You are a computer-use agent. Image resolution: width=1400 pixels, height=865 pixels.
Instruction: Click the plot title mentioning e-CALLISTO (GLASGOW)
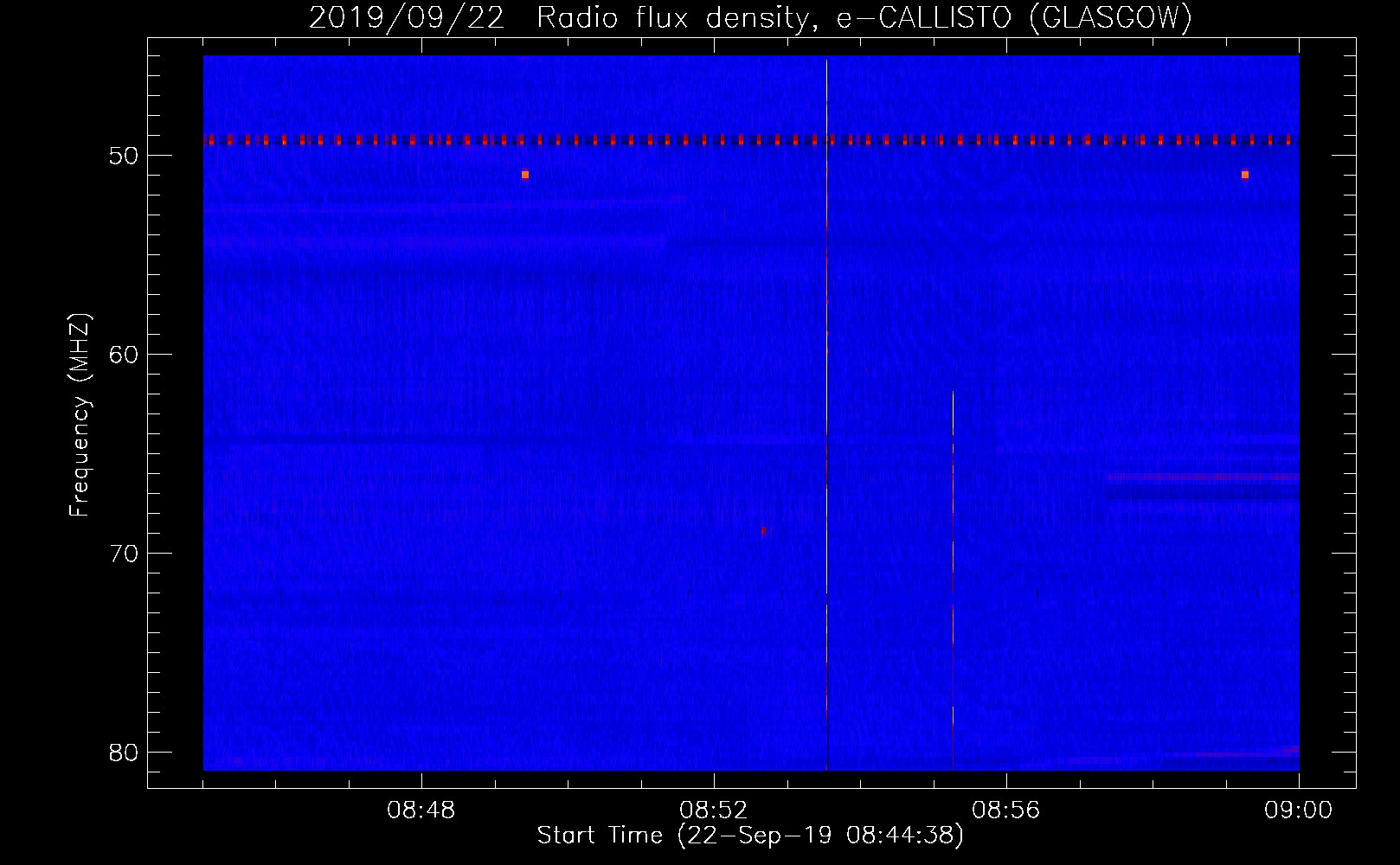click(750, 17)
